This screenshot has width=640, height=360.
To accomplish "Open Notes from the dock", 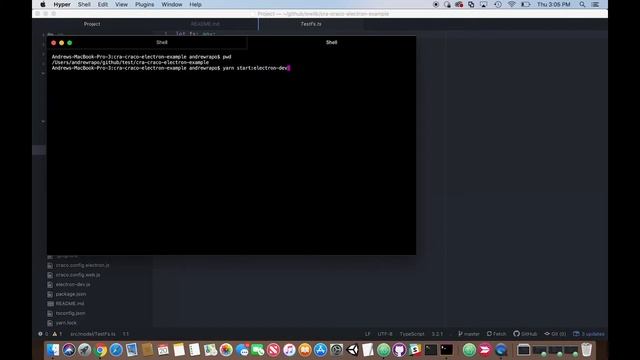I will click(179, 350).
